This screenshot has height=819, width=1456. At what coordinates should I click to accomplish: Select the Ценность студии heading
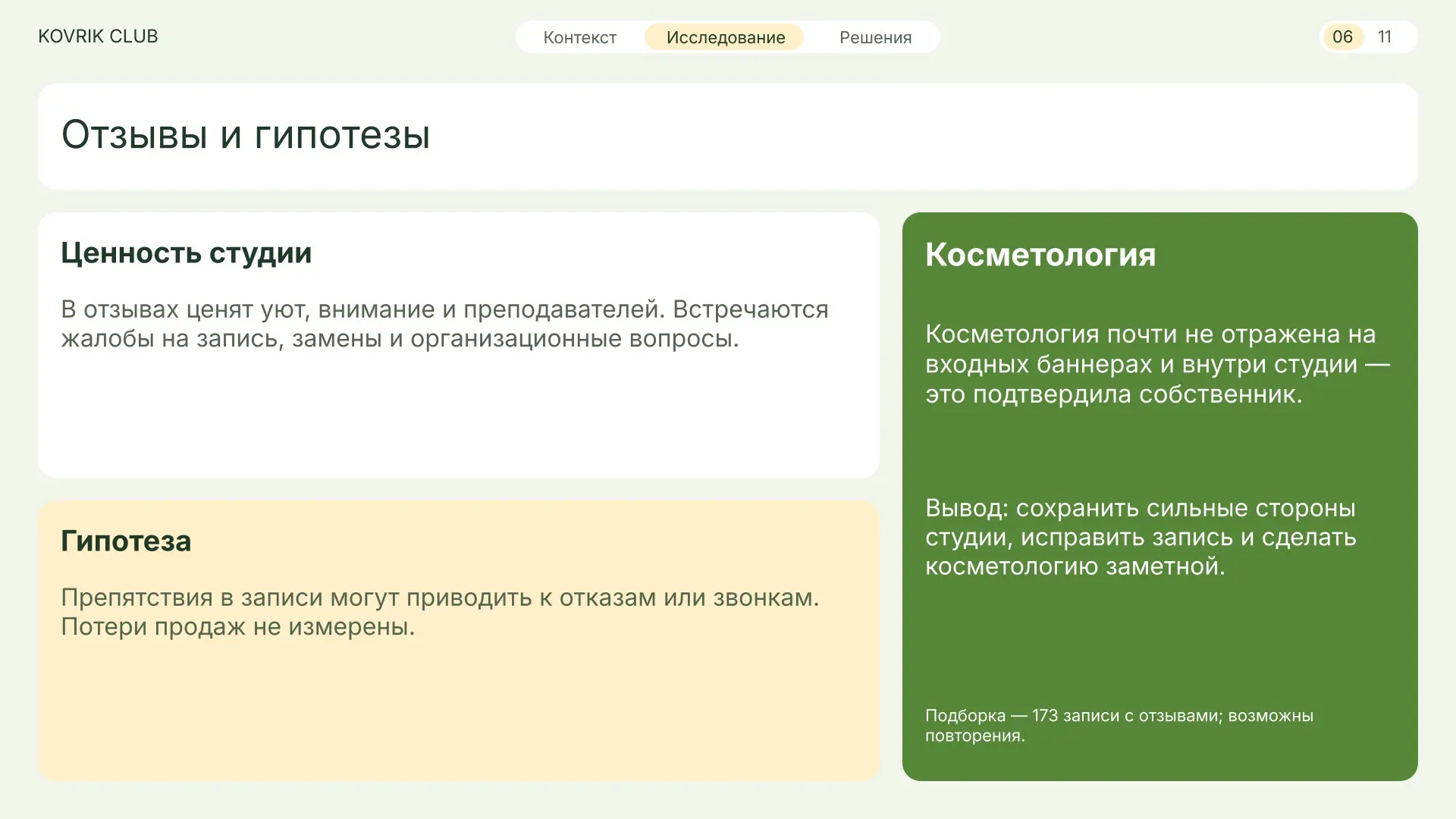coord(186,253)
